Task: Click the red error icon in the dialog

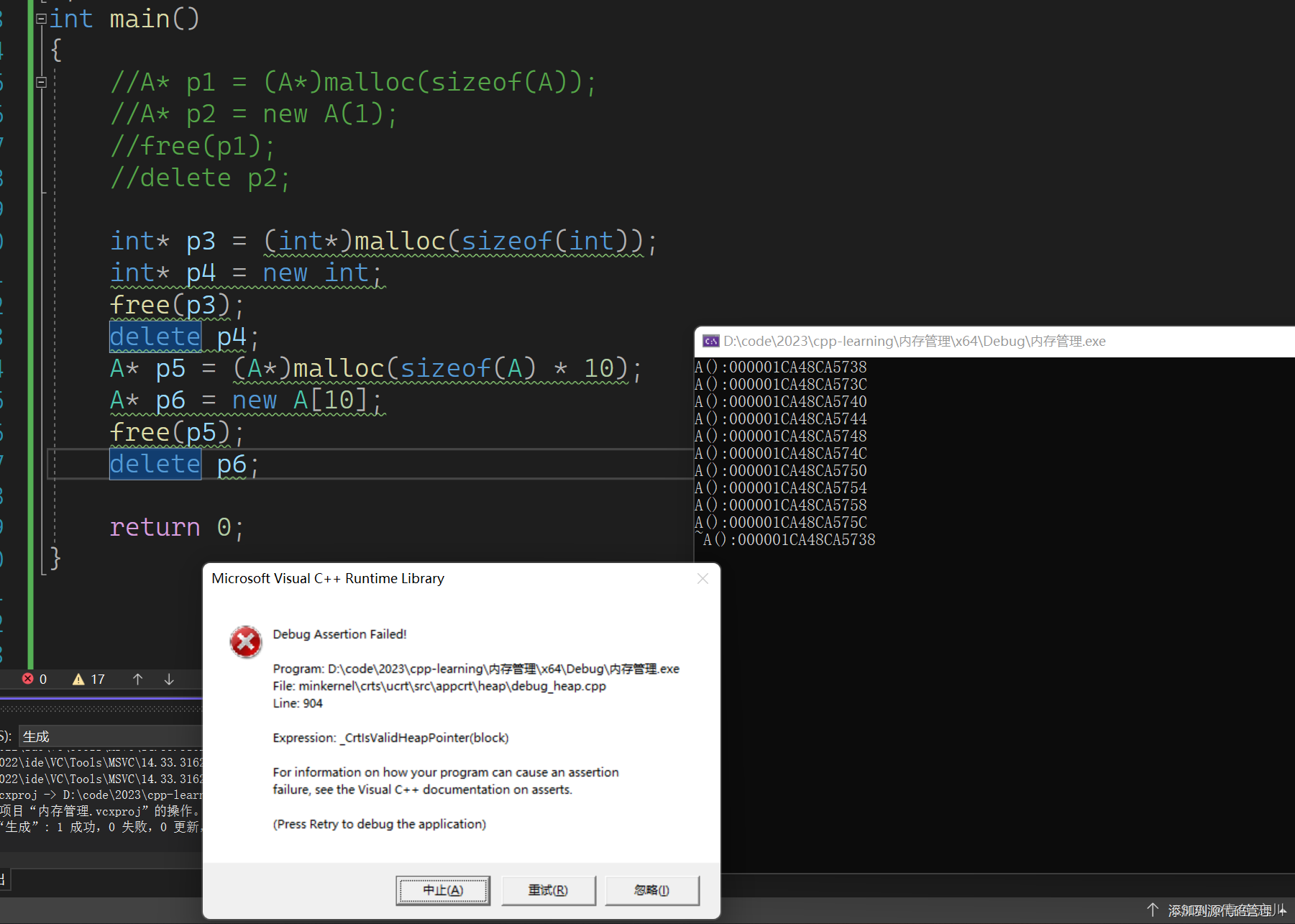Action: coord(246,641)
